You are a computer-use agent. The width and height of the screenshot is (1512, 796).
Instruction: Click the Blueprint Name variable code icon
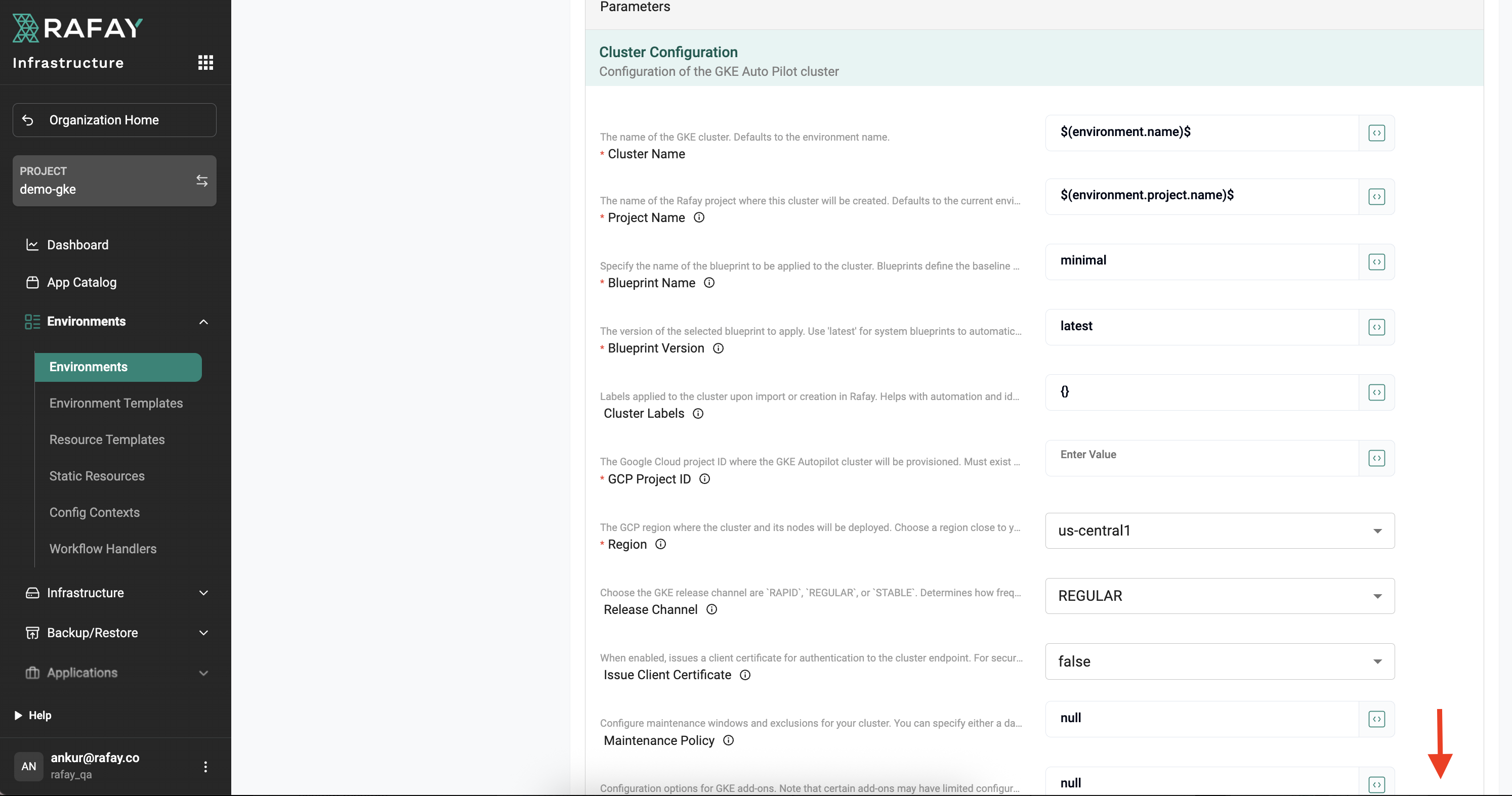tap(1376, 261)
